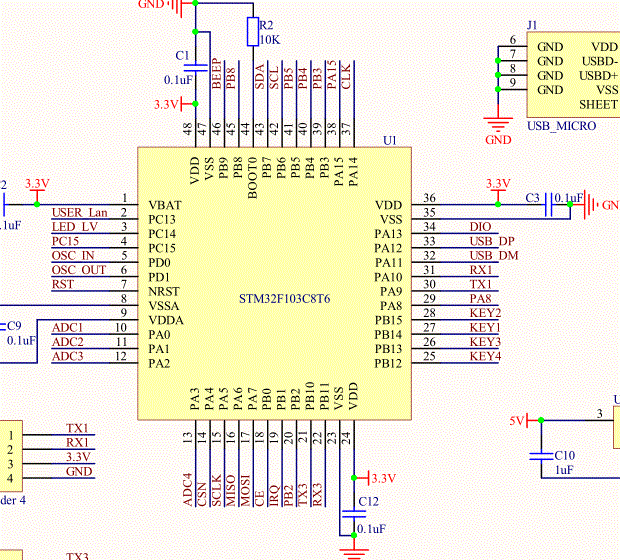Select the ADC4 net label
This screenshot has height=560, width=620.
(x=188, y=490)
